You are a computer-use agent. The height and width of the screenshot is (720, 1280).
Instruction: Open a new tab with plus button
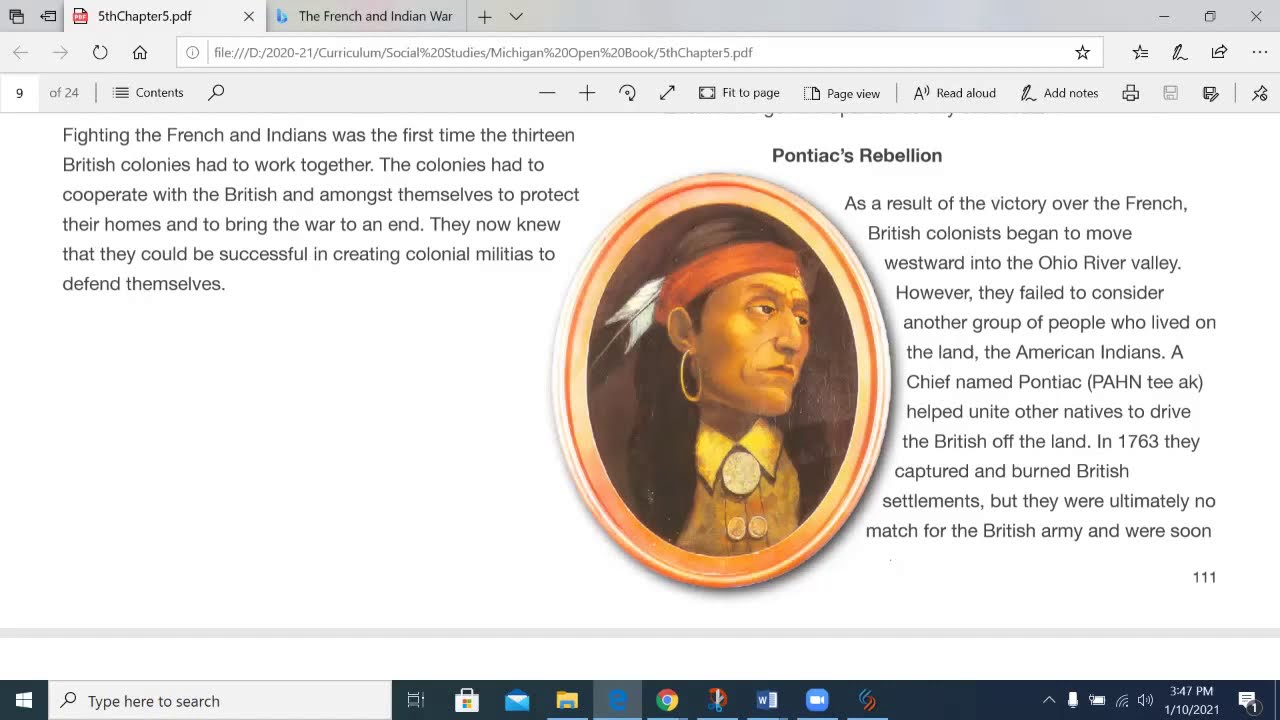pos(484,16)
